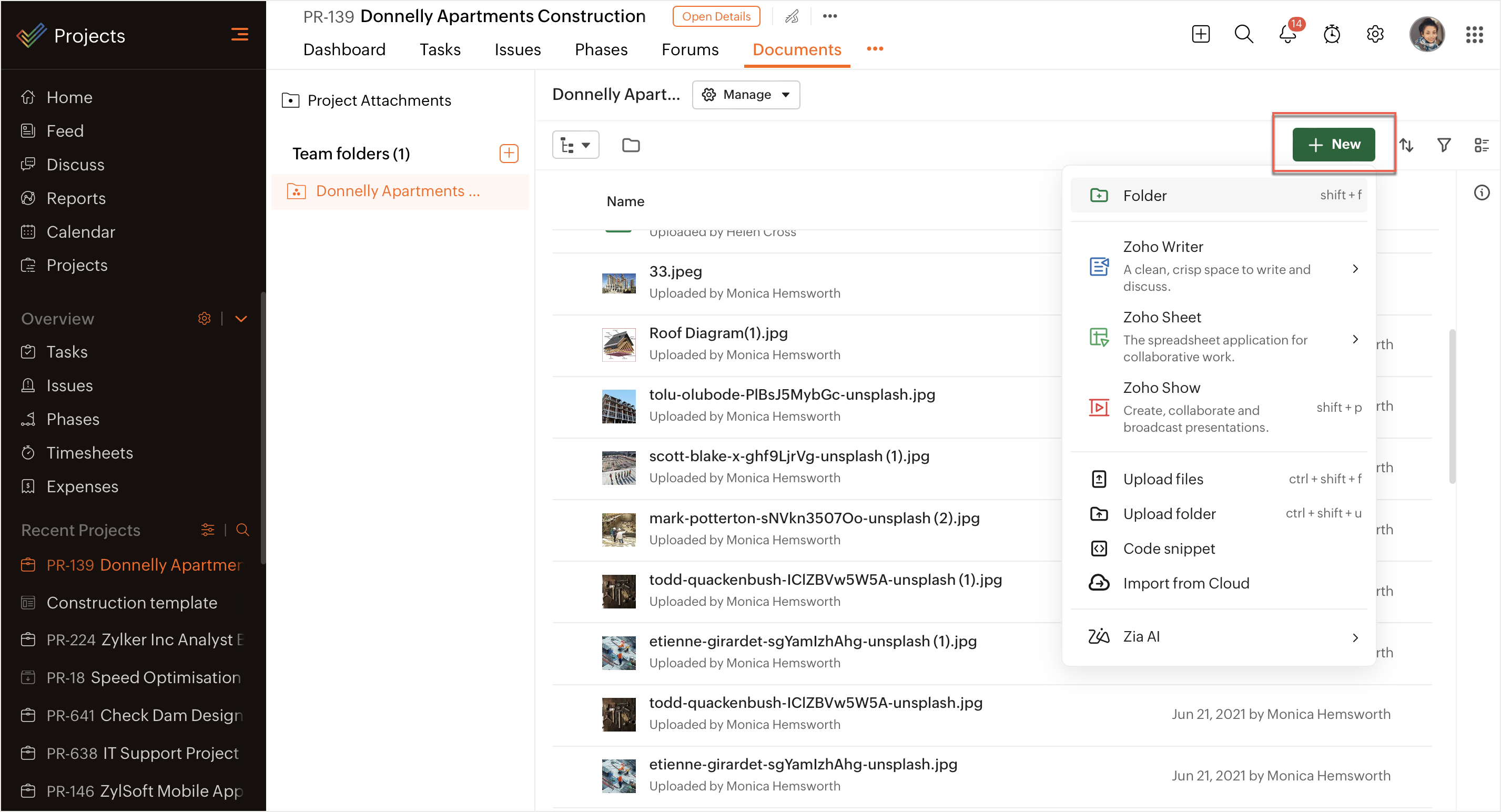Click the search magnifier in top bar
The width and height of the screenshot is (1501, 812).
1243,34
